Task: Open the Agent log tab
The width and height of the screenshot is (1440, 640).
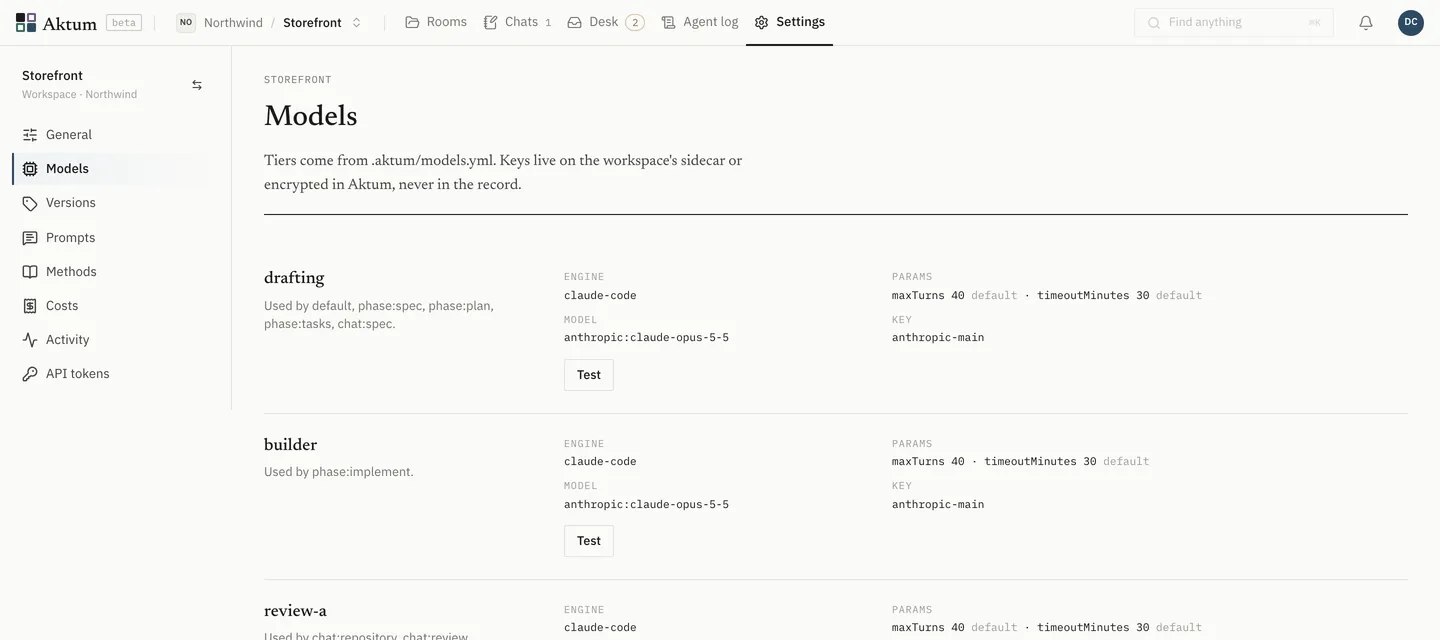Action: pos(700,22)
